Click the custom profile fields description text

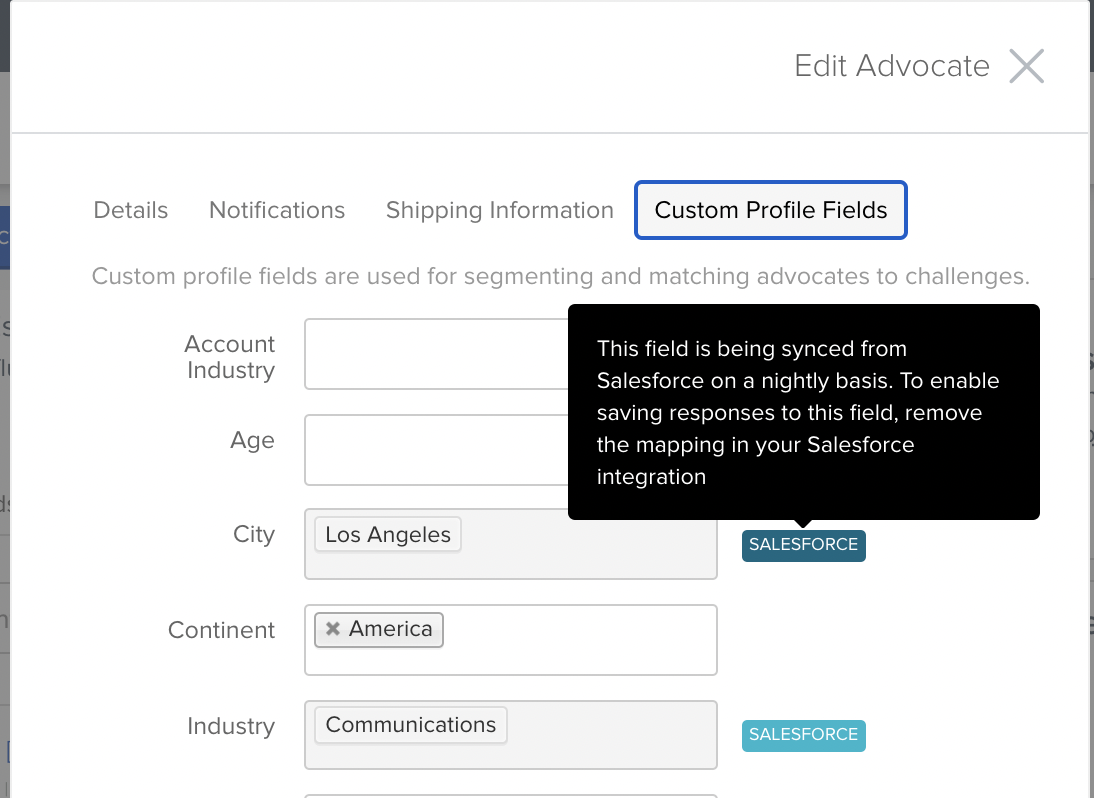560,276
